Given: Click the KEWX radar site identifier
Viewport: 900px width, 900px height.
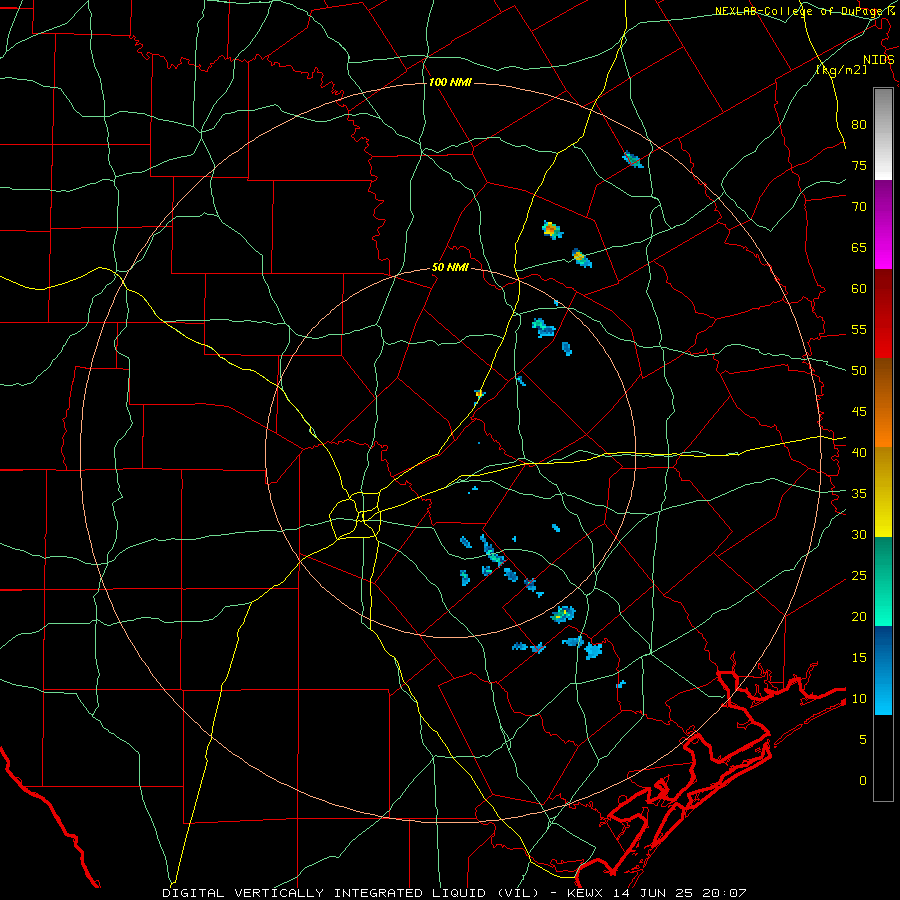Looking at the screenshot, I should pyautogui.click(x=586, y=893).
